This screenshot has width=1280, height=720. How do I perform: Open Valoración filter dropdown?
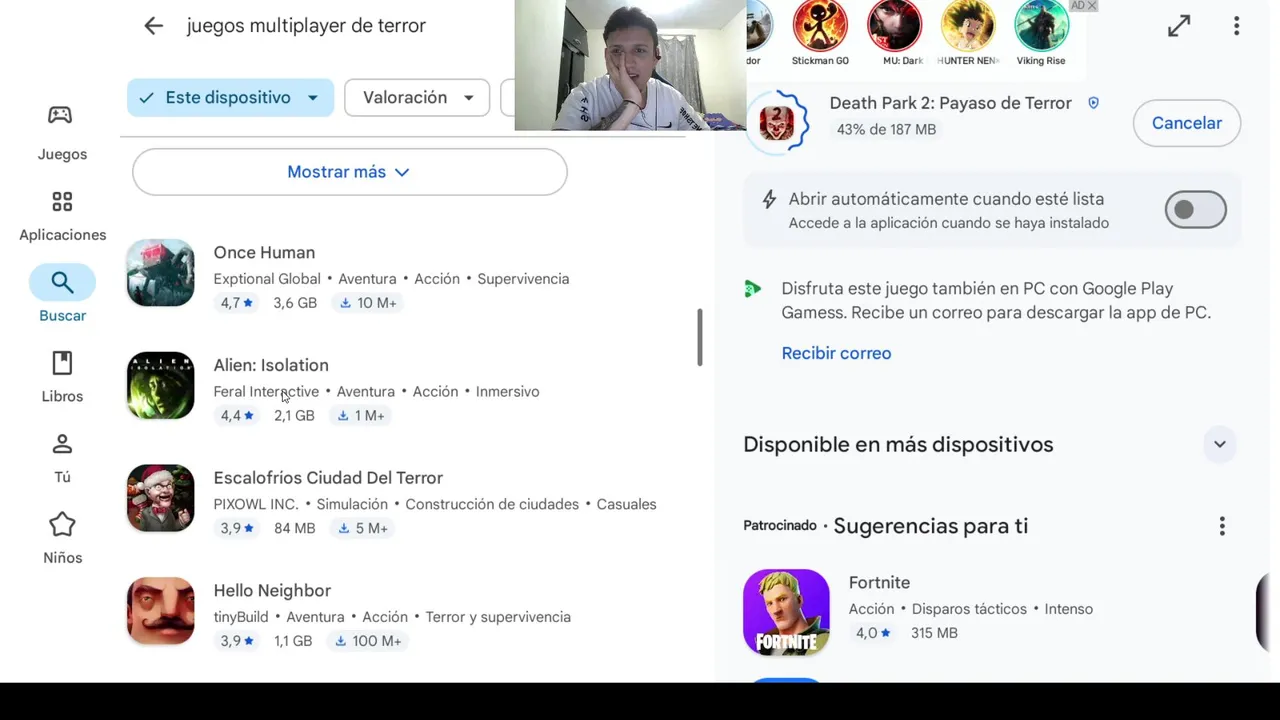coord(417,98)
